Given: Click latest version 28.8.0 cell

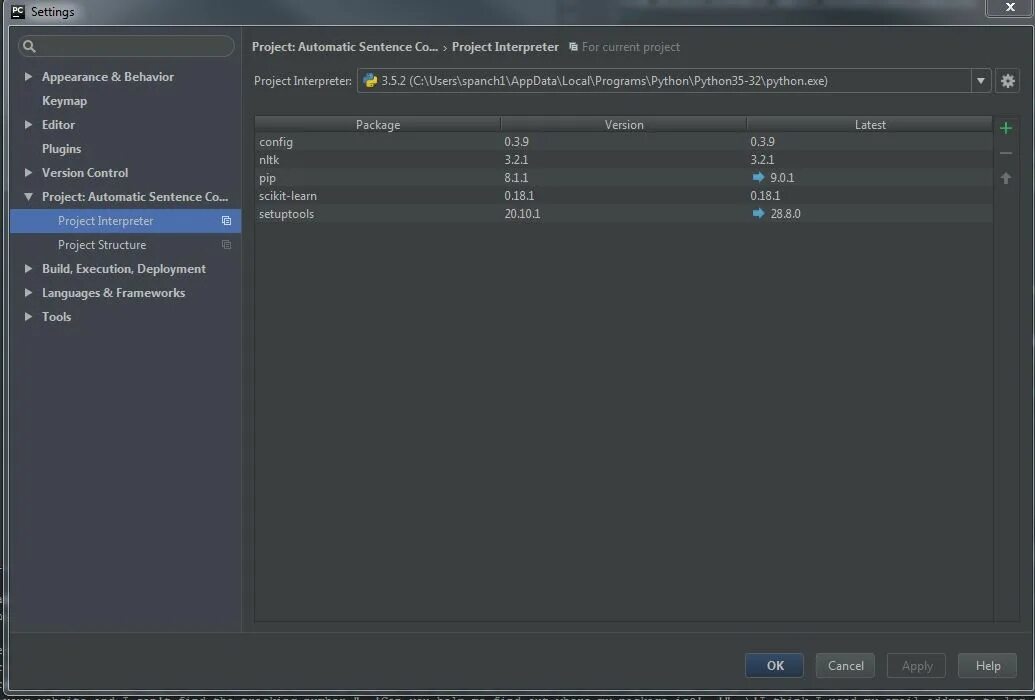Looking at the screenshot, I should pyautogui.click(x=785, y=213).
